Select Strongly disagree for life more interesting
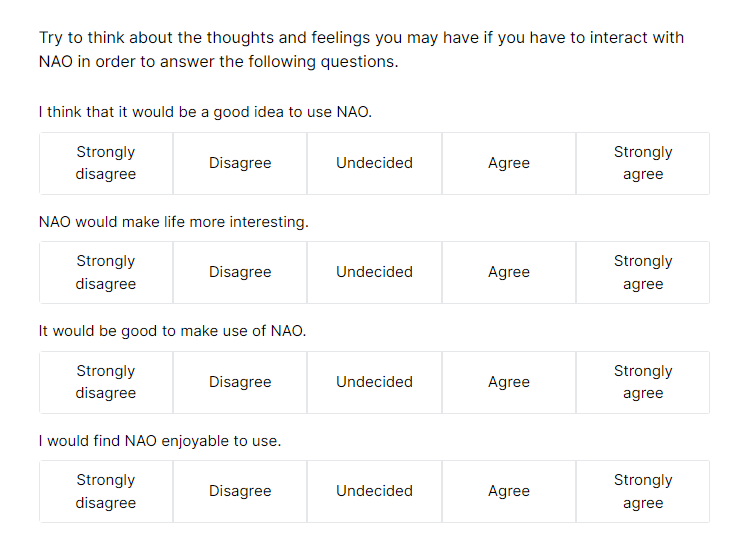 pos(106,273)
